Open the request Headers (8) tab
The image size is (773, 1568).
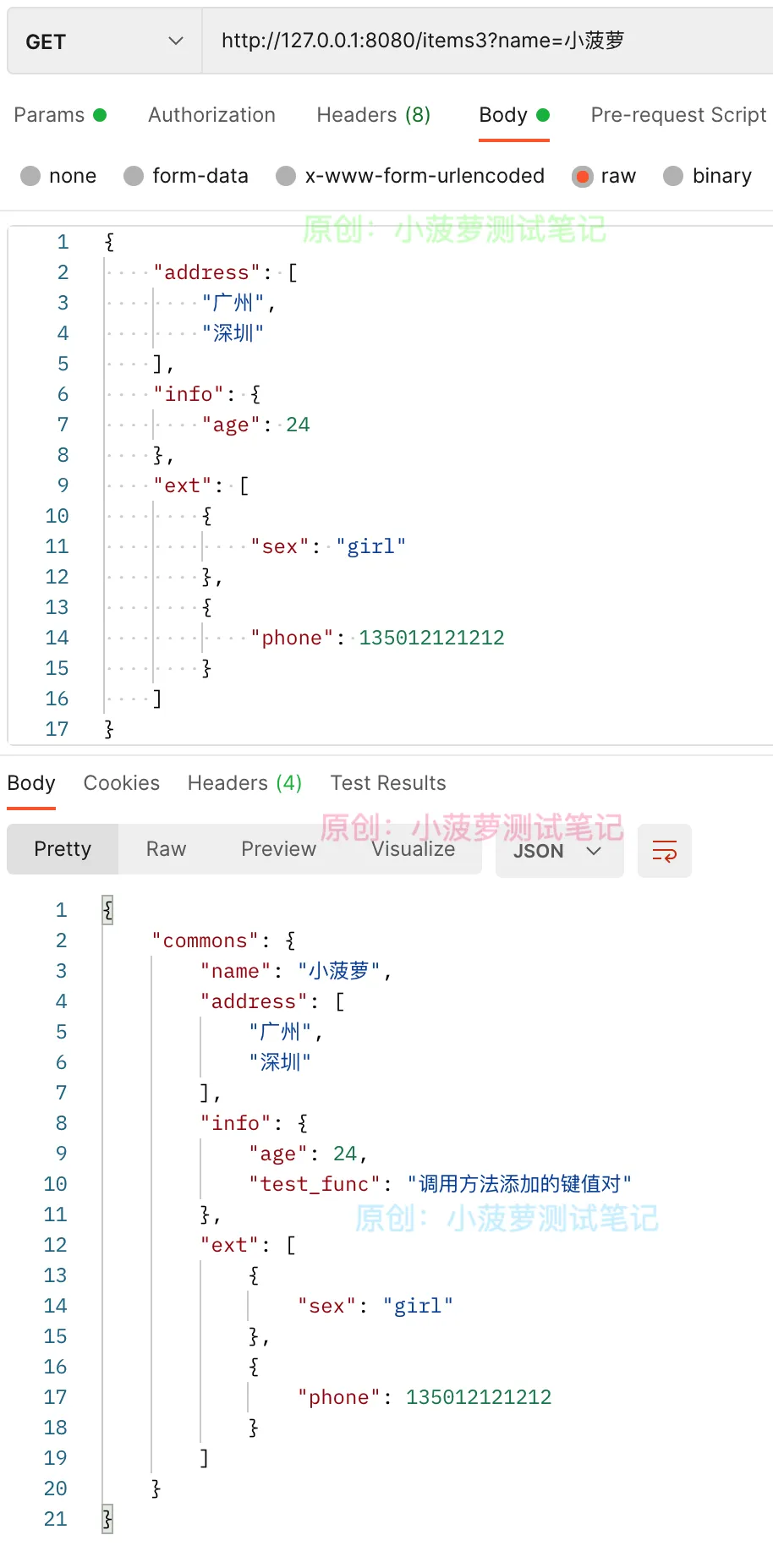tap(373, 115)
